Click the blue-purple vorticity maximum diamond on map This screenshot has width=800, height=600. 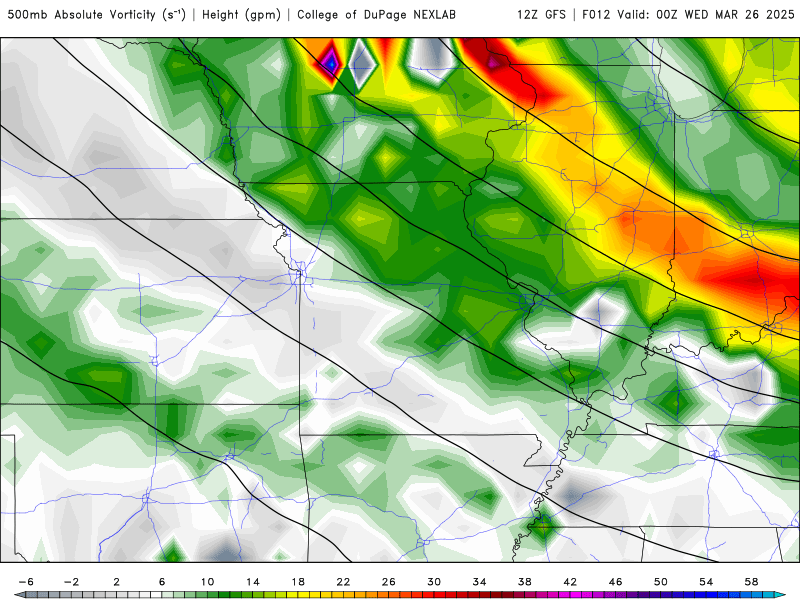(331, 64)
